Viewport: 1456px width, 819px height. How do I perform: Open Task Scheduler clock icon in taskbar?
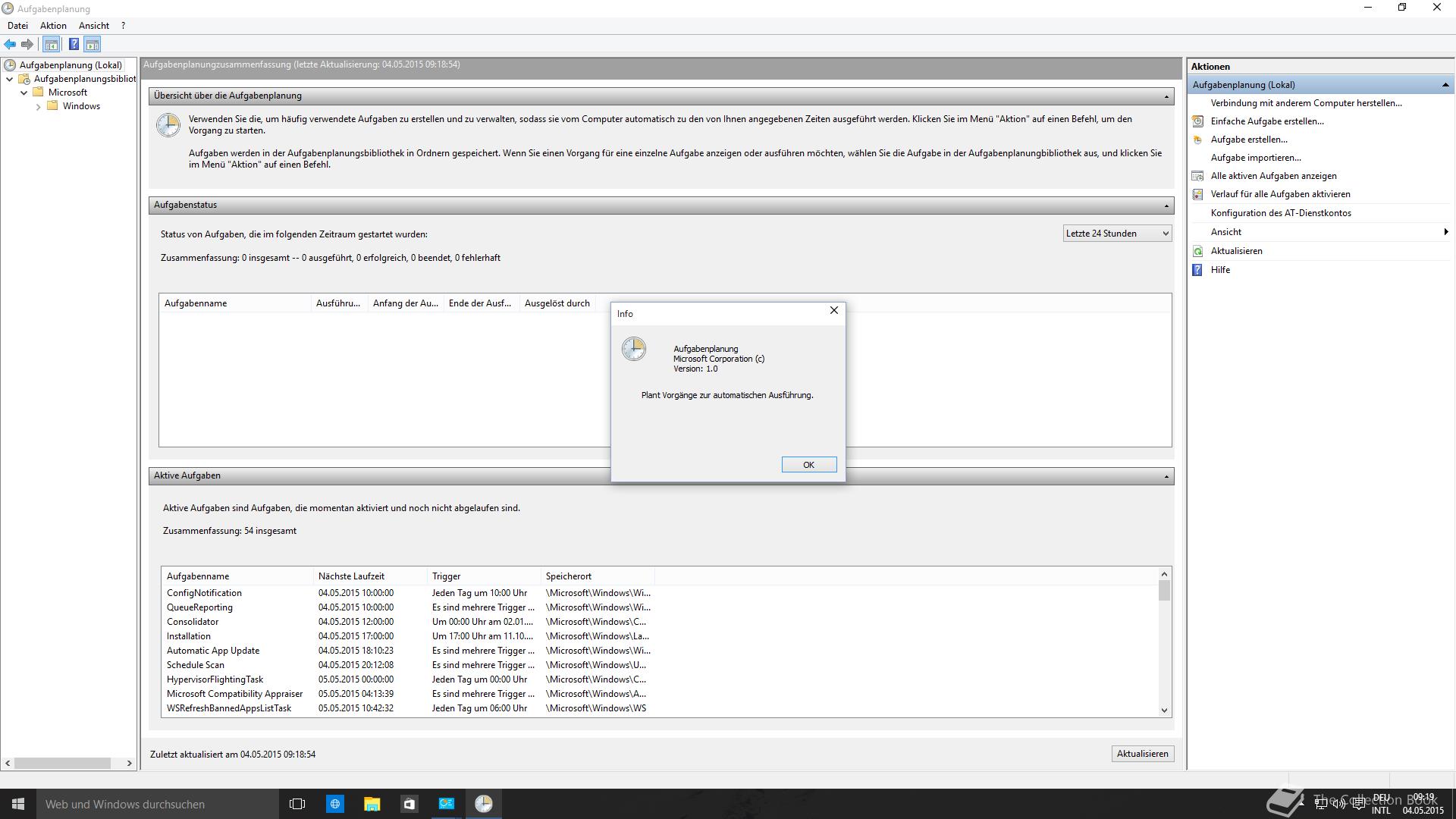coord(483,804)
